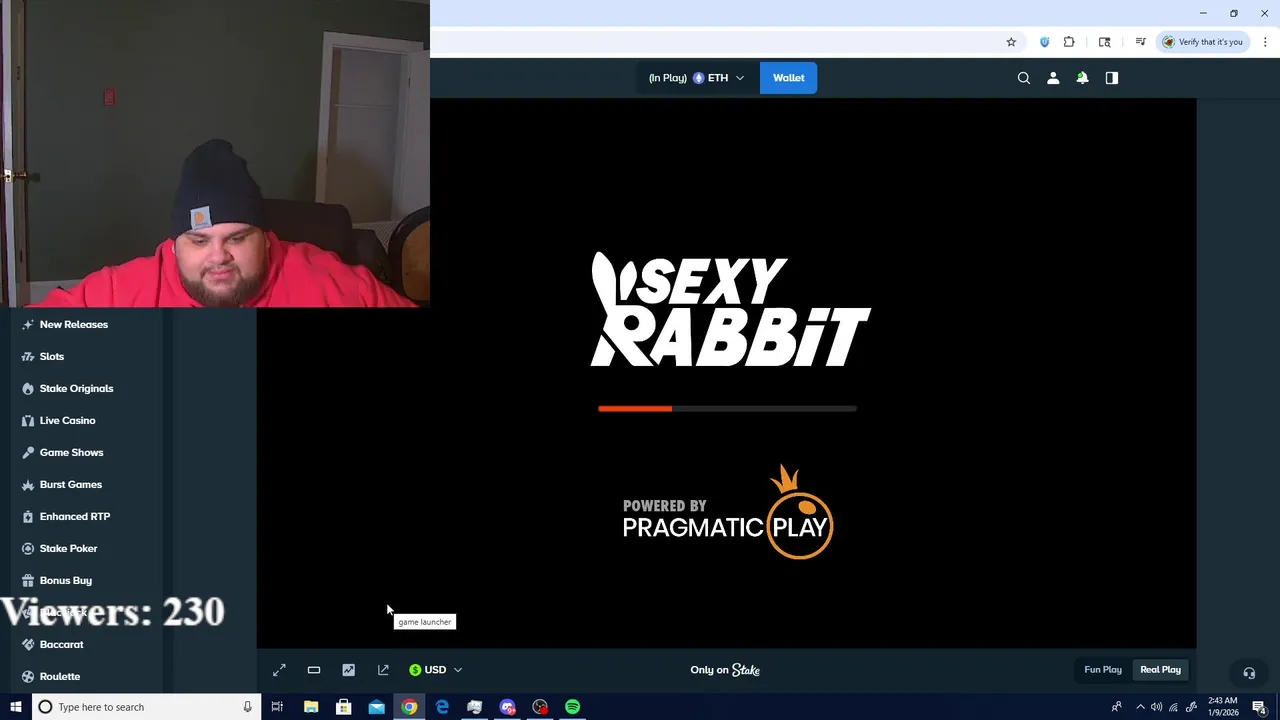Open the user profile icon
Screen dimensions: 1280x720
click(x=1053, y=78)
